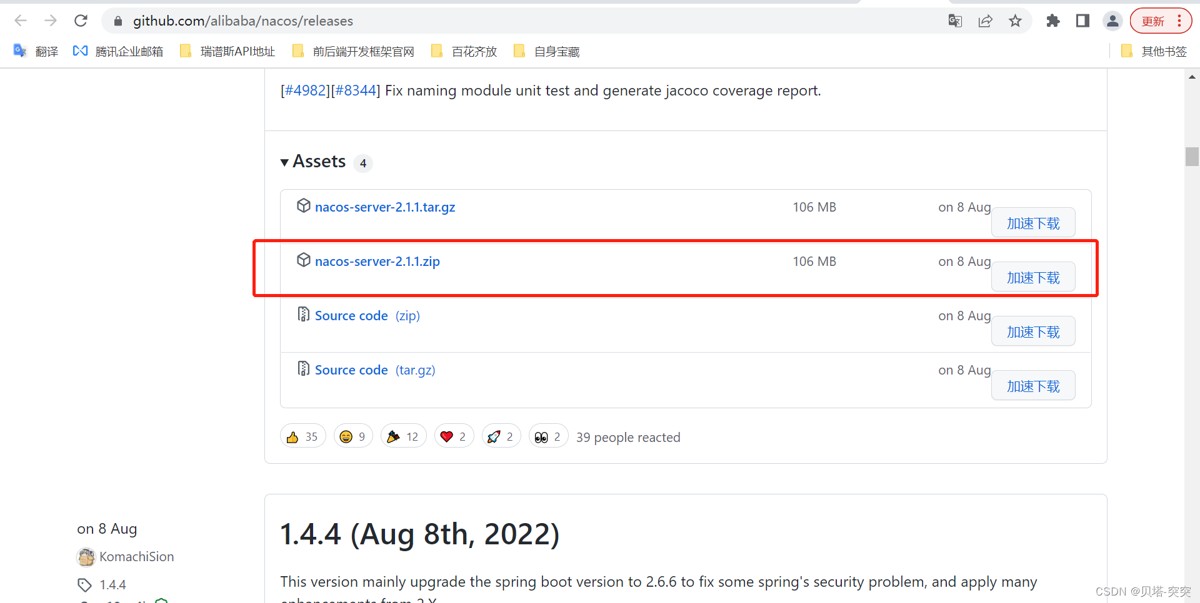Collapse the Assets section
Image resolution: width=1200 pixels, height=603 pixels.
(313, 162)
